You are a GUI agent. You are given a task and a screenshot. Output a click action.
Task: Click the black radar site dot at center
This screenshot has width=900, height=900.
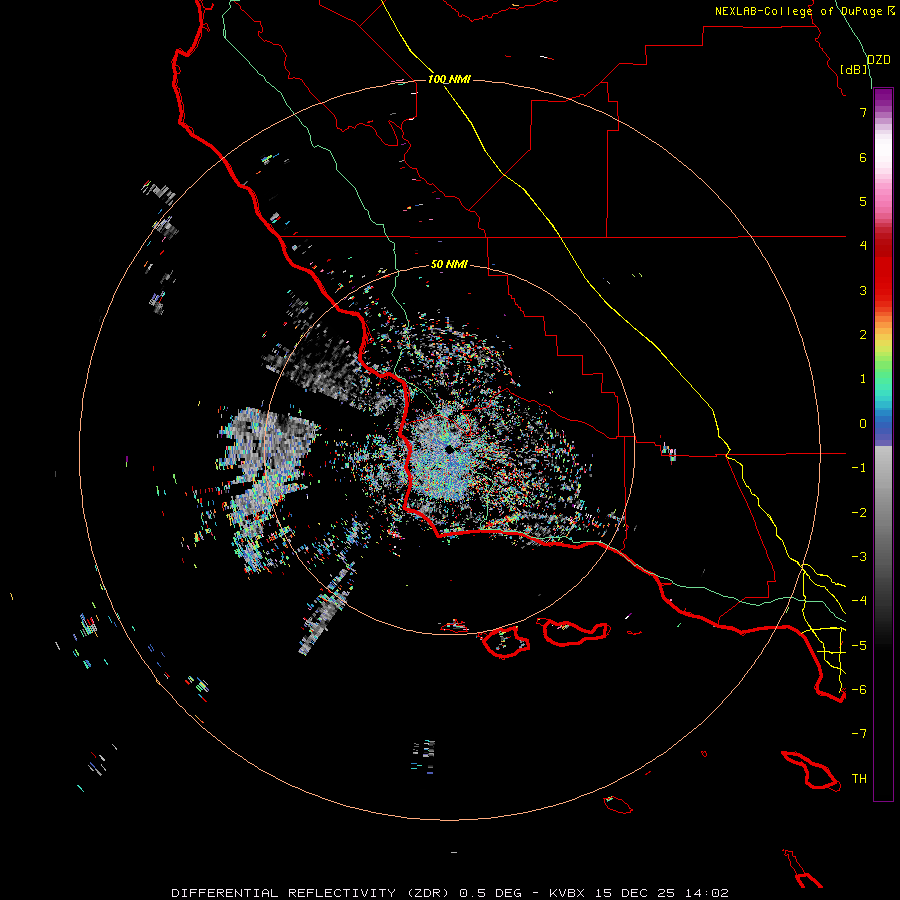(x=450, y=449)
